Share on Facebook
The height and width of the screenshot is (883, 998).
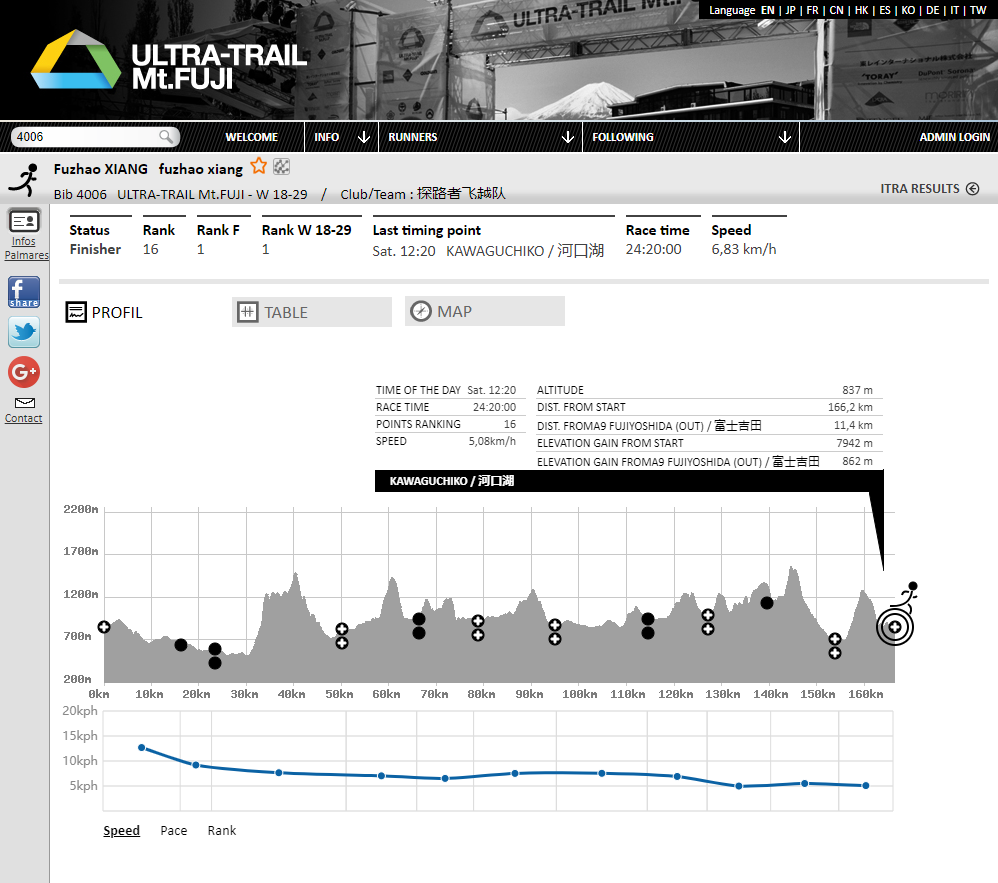tap(24, 292)
